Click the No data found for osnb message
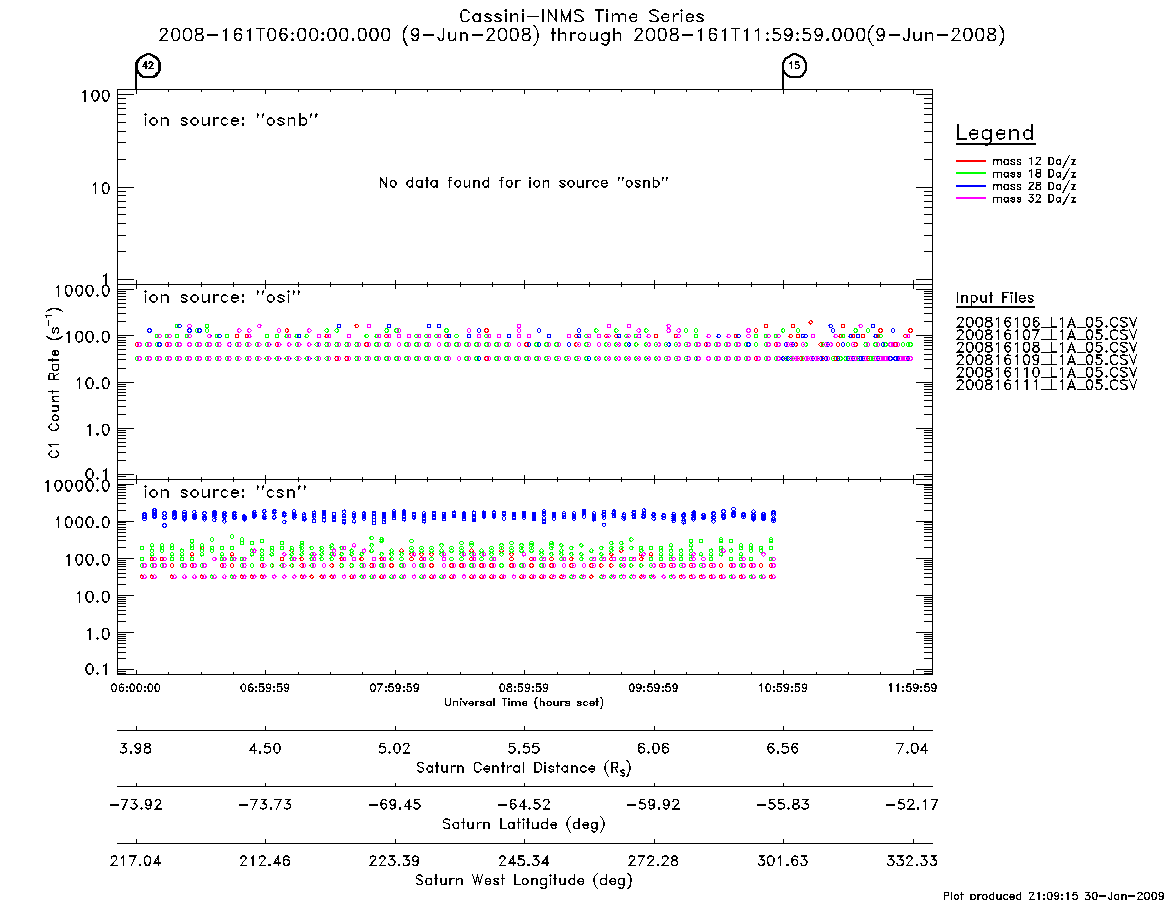The width and height of the screenshot is (1165, 900). (x=524, y=183)
